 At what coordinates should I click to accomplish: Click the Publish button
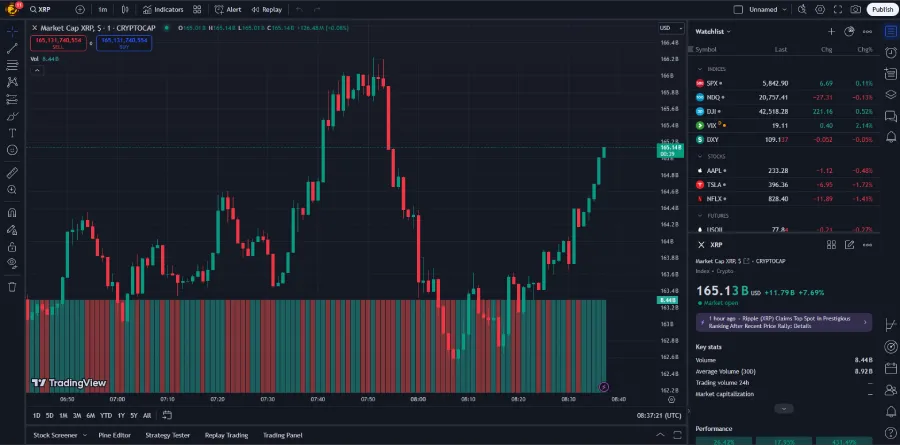pos(882,9)
